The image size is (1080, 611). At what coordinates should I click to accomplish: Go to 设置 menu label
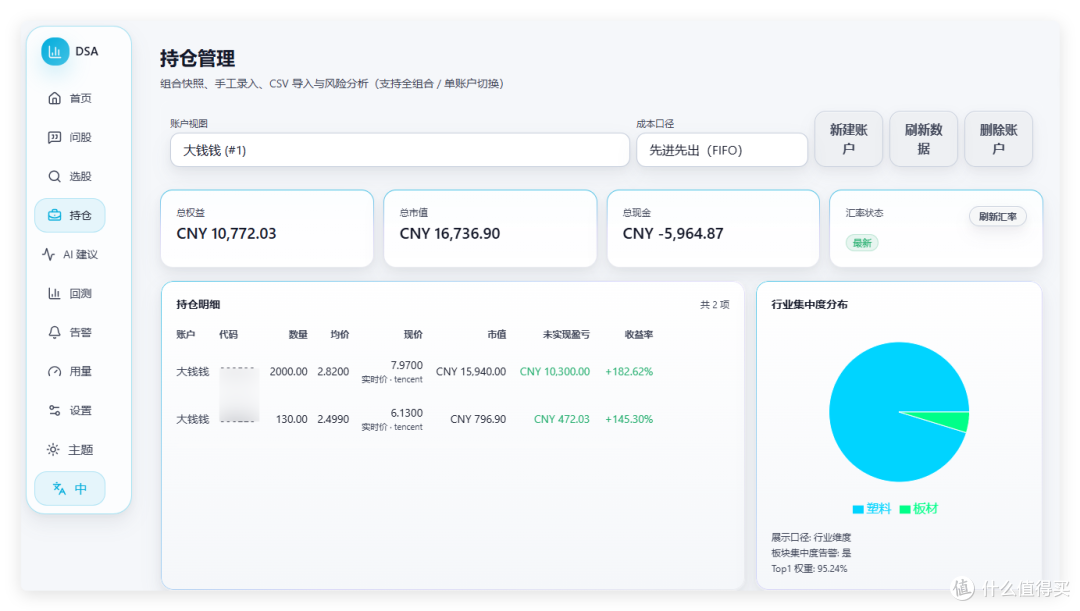[81, 411]
